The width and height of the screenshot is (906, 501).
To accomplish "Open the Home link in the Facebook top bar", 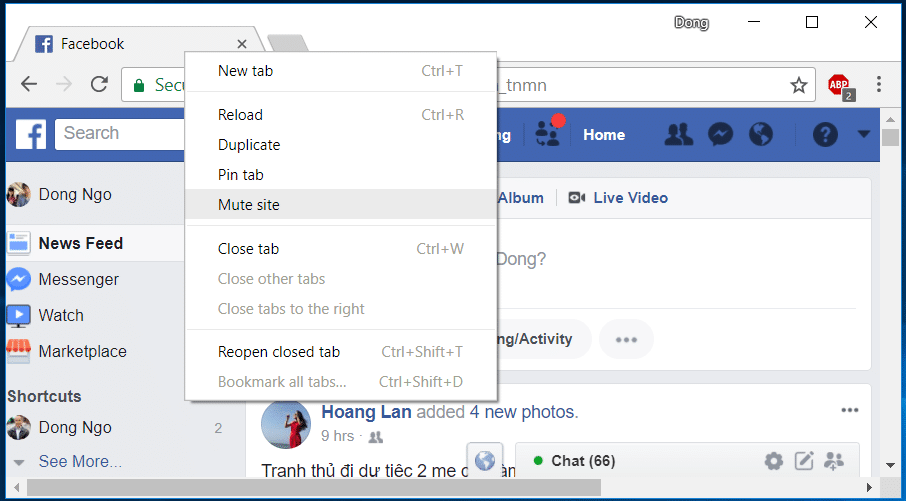I will 604,135.
